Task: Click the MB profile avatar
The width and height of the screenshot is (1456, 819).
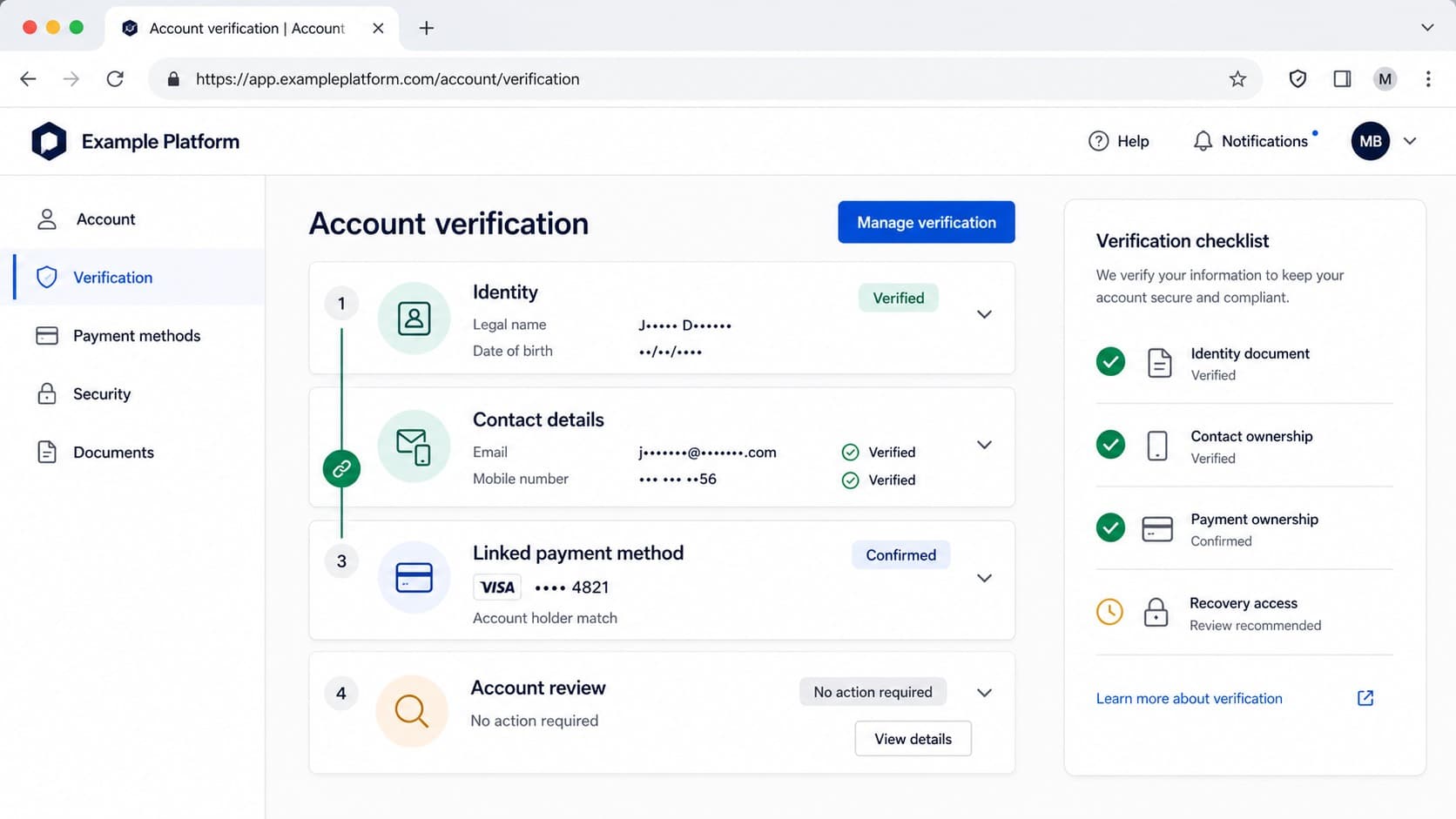Action: (1370, 141)
